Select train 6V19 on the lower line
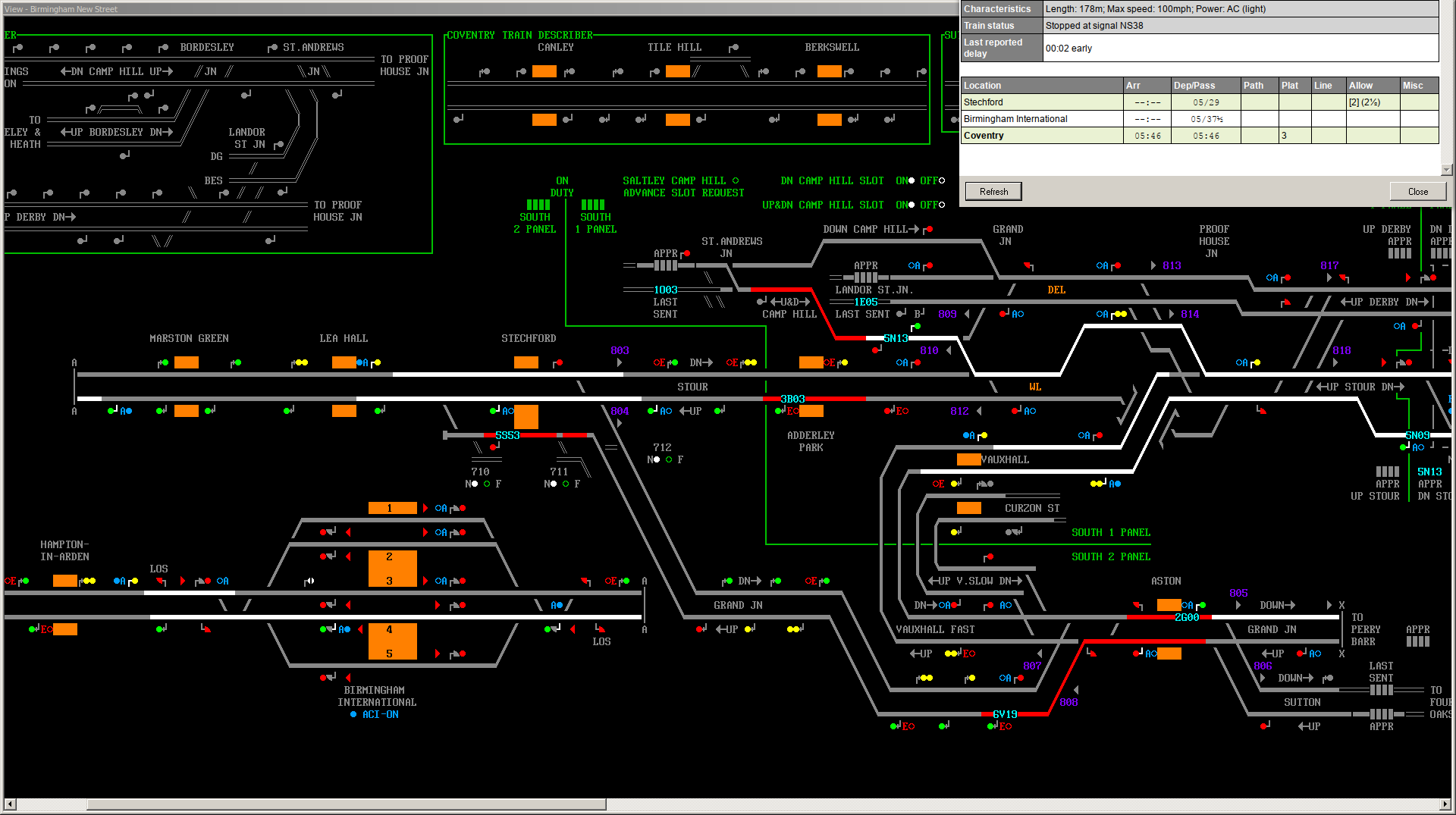1456x815 pixels. [x=1005, y=714]
